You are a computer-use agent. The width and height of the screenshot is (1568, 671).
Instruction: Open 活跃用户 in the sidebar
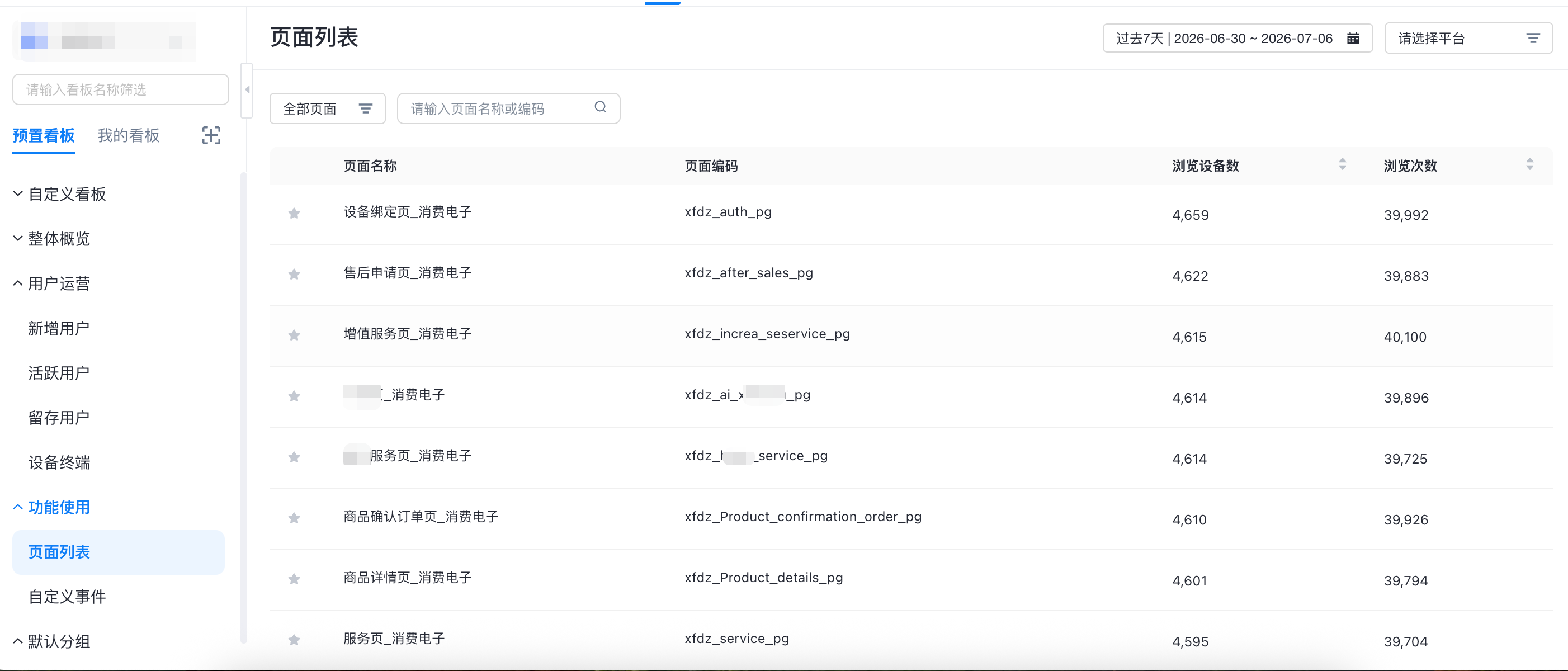(59, 372)
